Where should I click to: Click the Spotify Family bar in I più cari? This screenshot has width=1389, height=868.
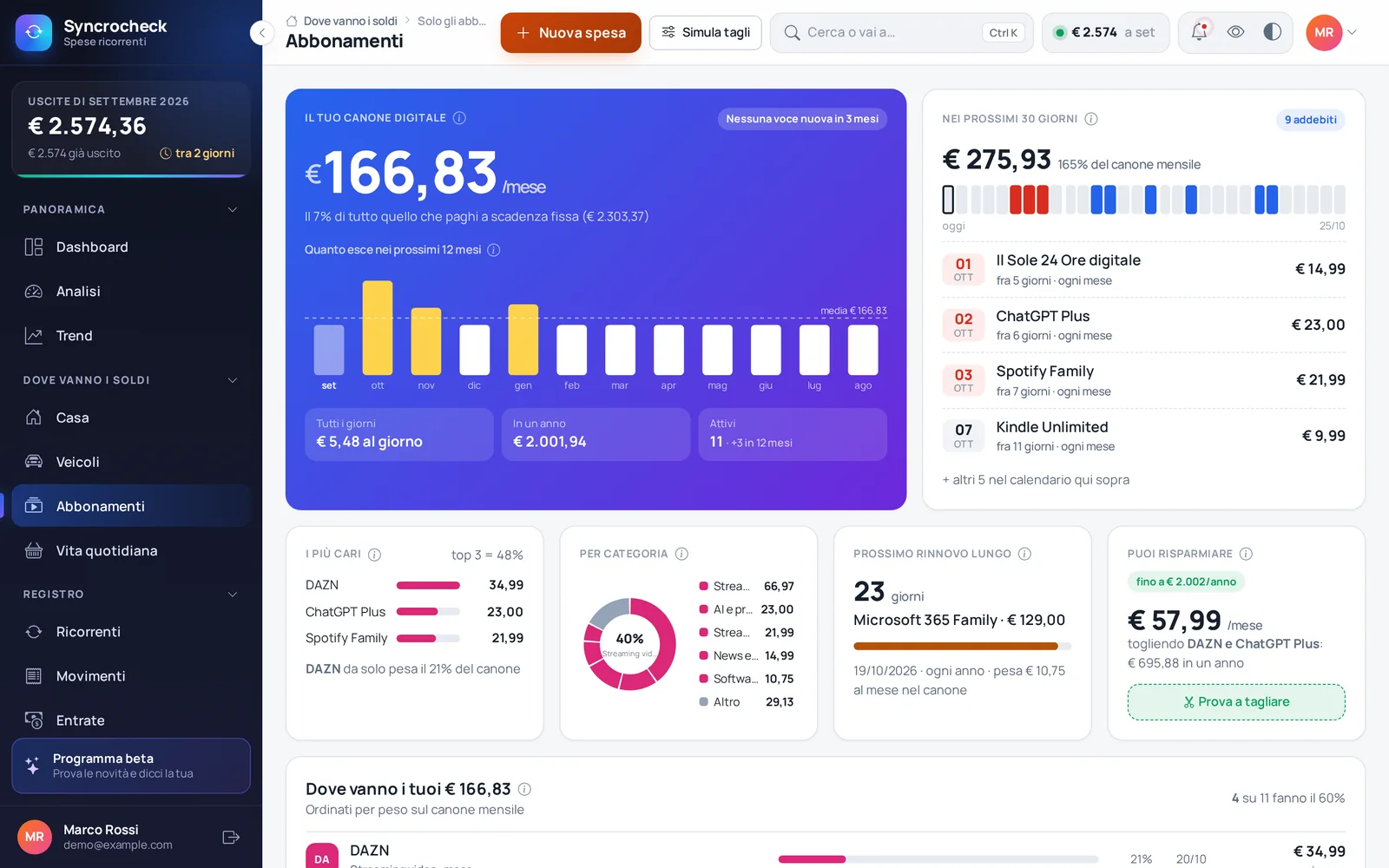pos(428,639)
